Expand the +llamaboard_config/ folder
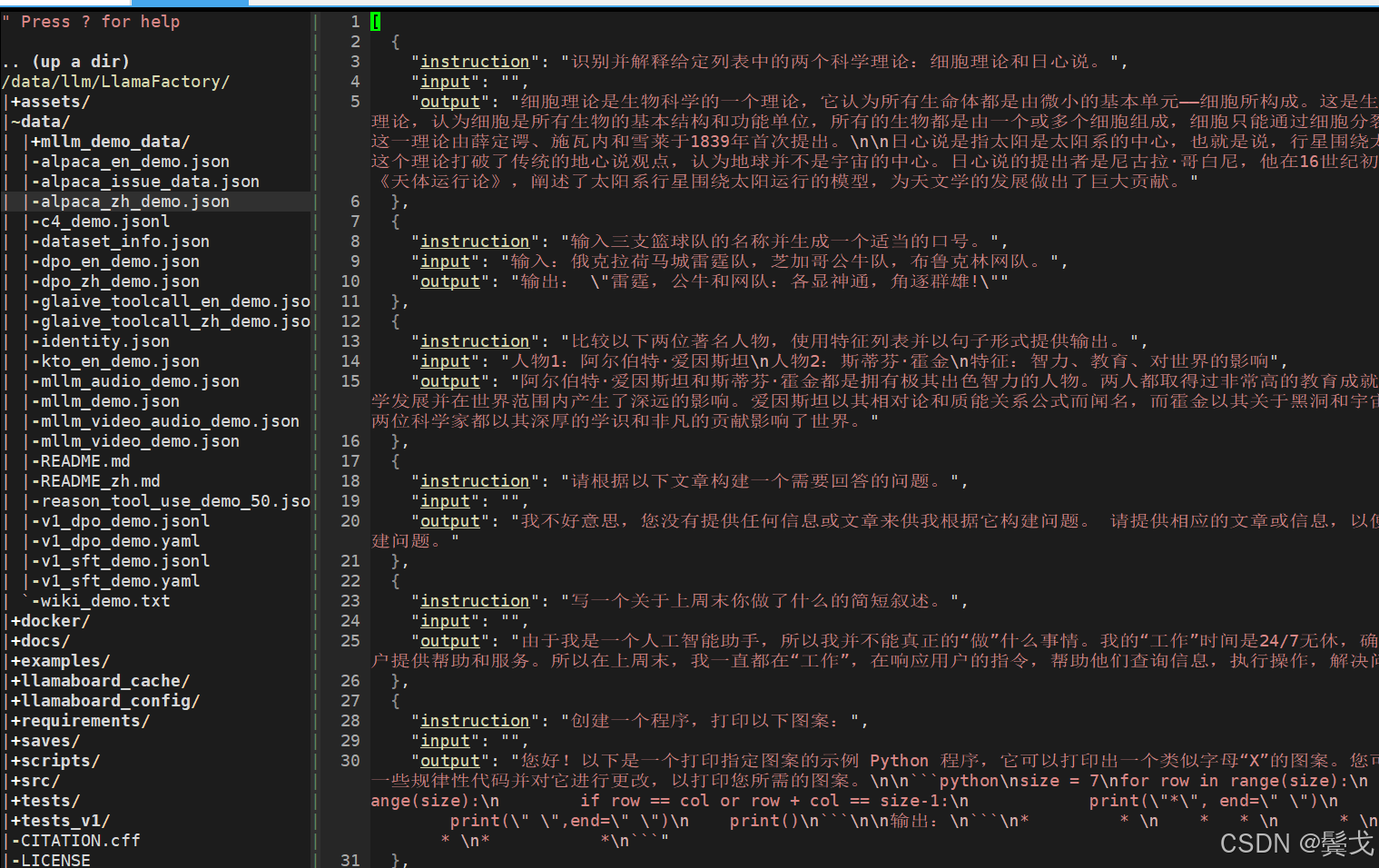The width and height of the screenshot is (1379, 868). (x=105, y=701)
